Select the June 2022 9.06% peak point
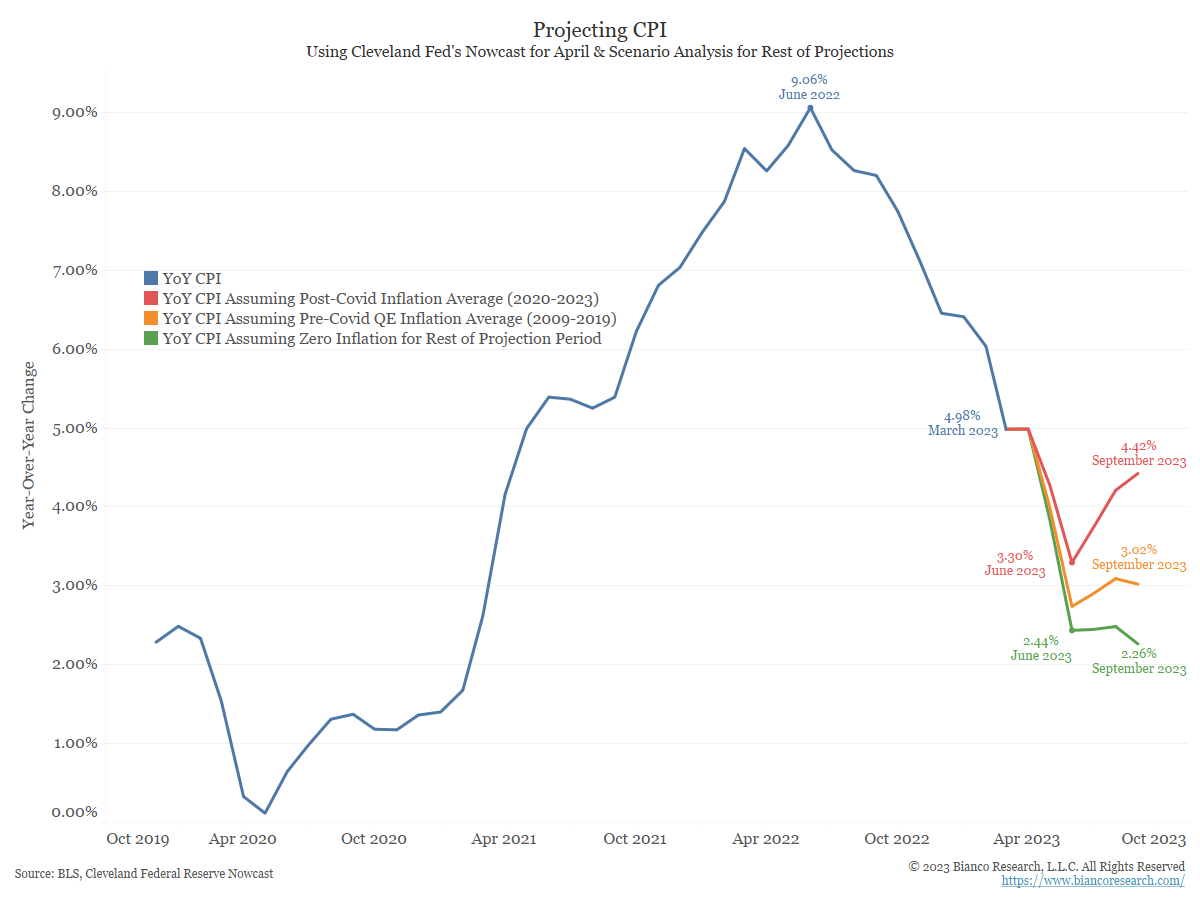The width and height of the screenshot is (1200, 900). point(810,108)
